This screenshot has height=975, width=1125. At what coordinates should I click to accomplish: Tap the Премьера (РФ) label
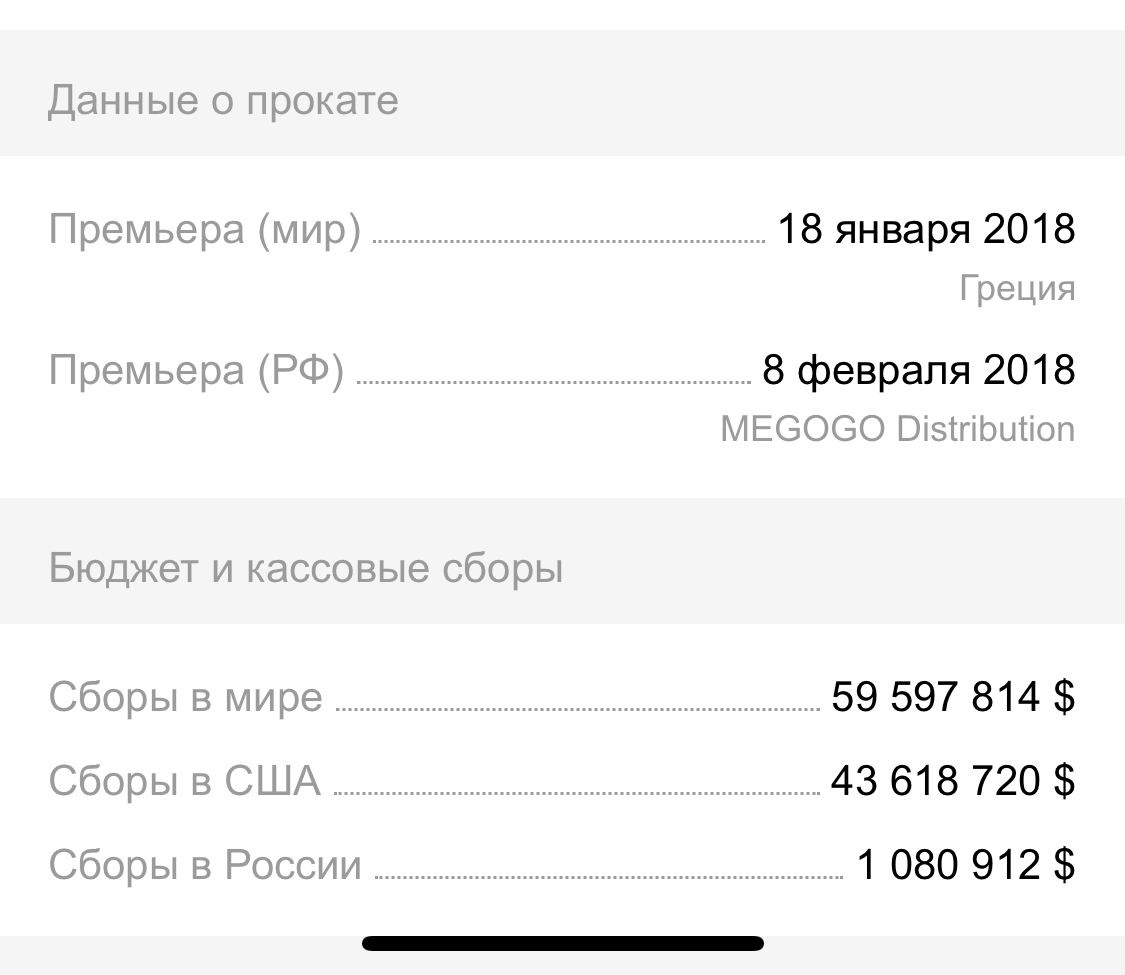196,370
